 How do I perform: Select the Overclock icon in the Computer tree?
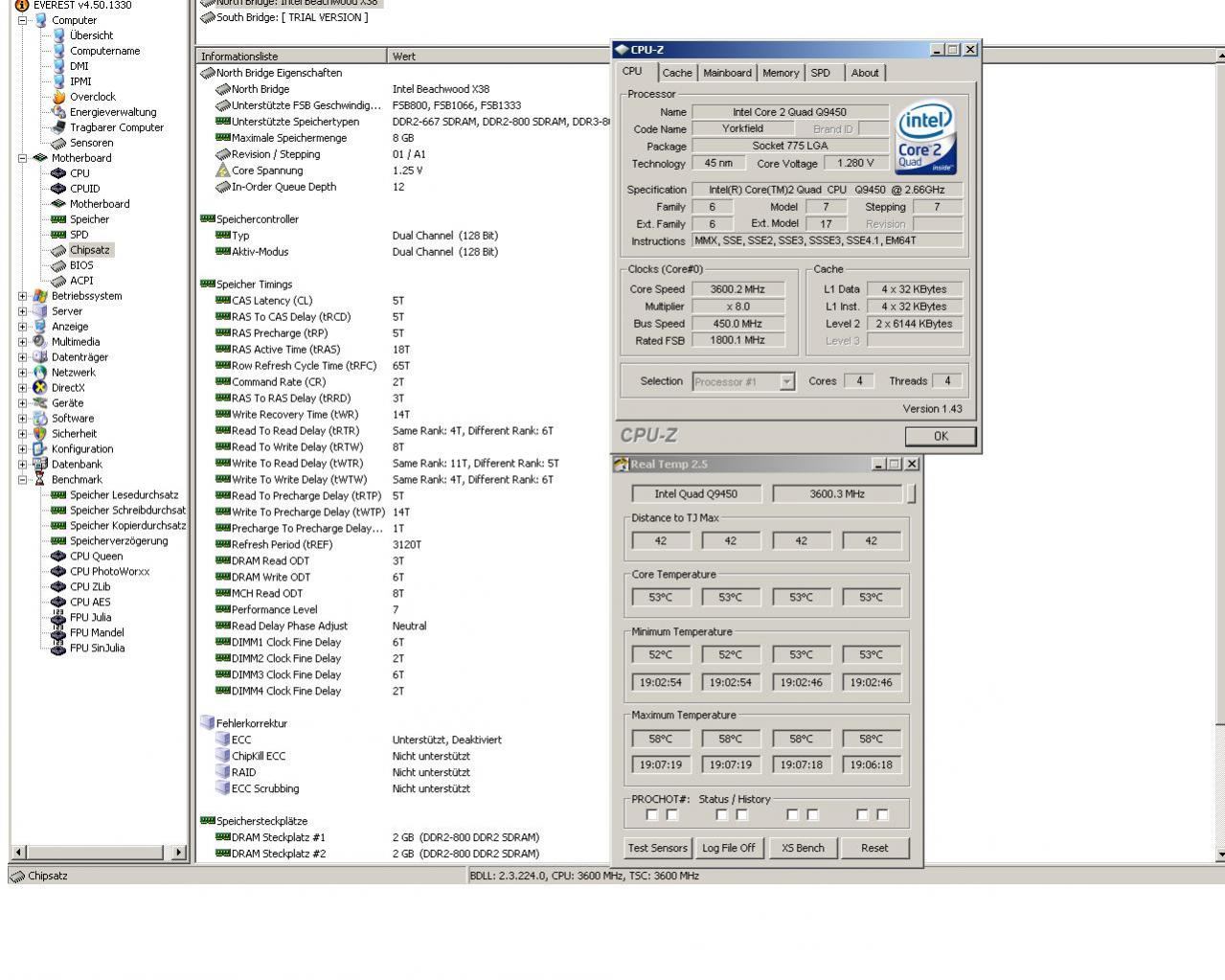59,97
